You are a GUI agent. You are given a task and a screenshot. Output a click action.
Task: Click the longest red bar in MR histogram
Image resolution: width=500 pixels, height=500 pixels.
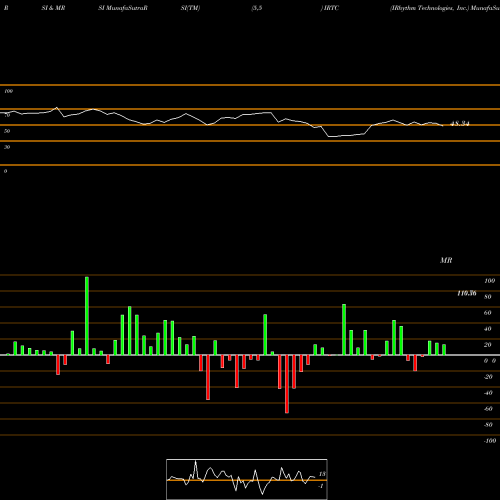pos(287,384)
